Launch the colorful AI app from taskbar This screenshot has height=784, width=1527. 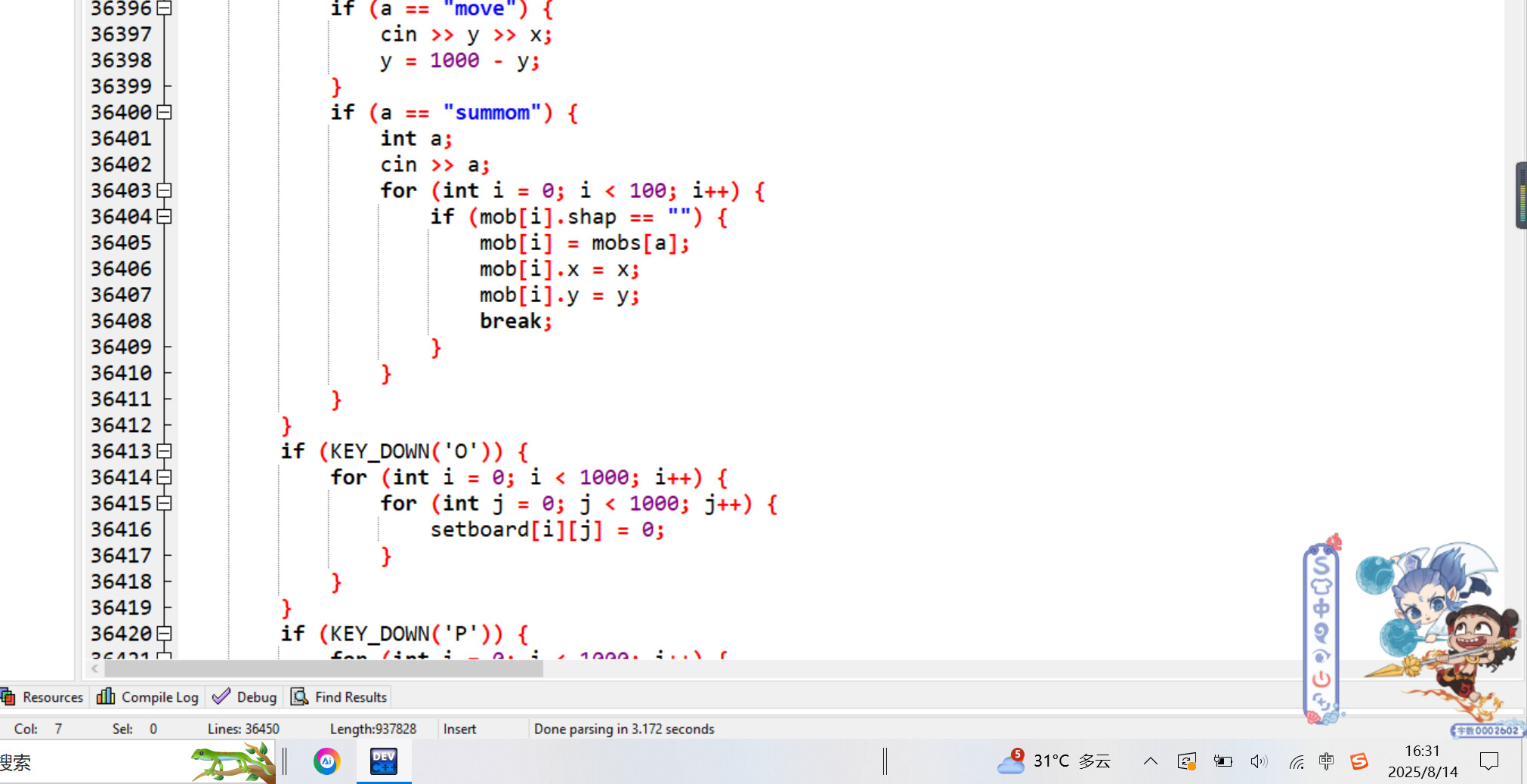tap(327, 761)
